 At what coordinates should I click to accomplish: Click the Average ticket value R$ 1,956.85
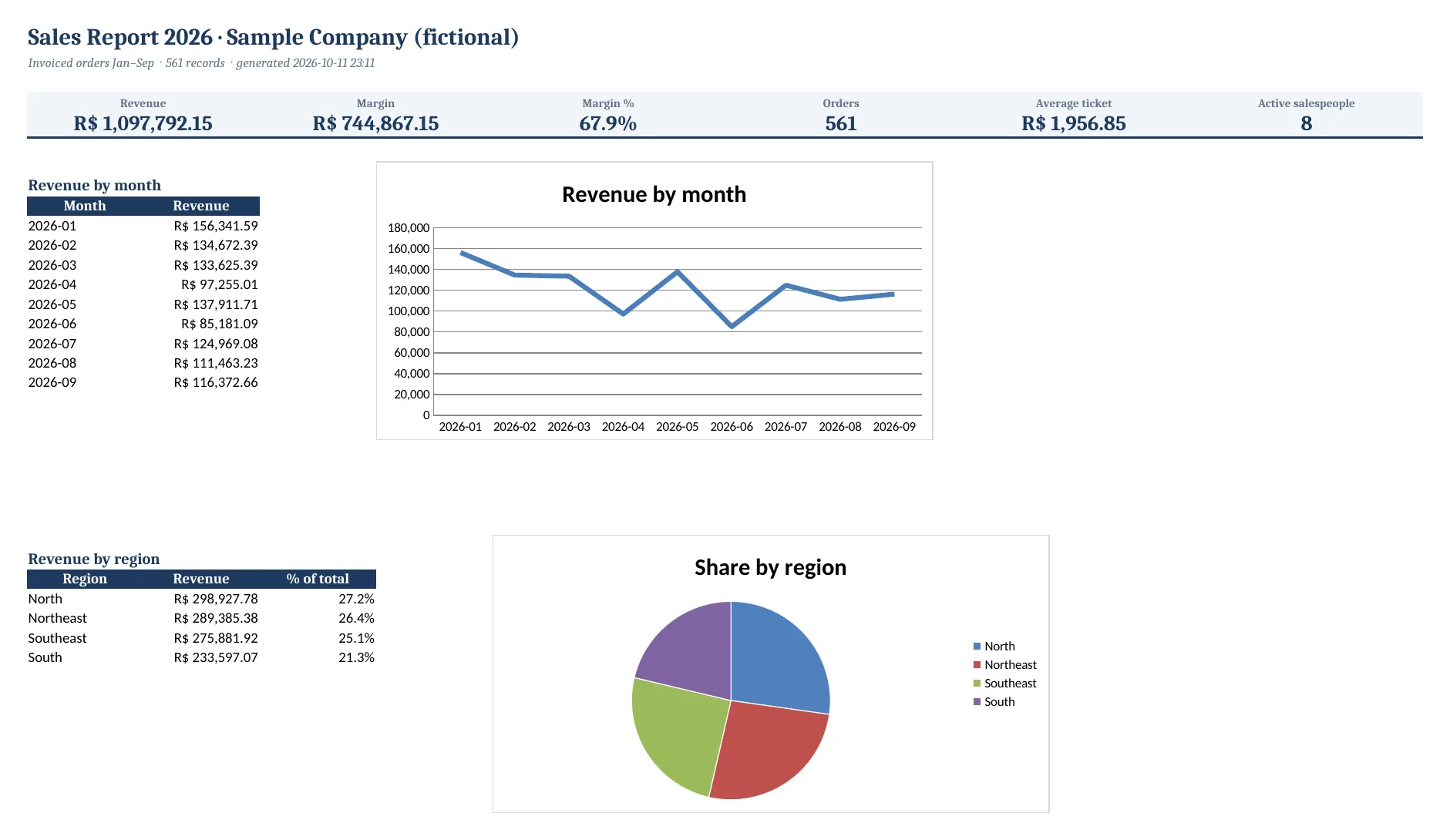coord(1074,123)
